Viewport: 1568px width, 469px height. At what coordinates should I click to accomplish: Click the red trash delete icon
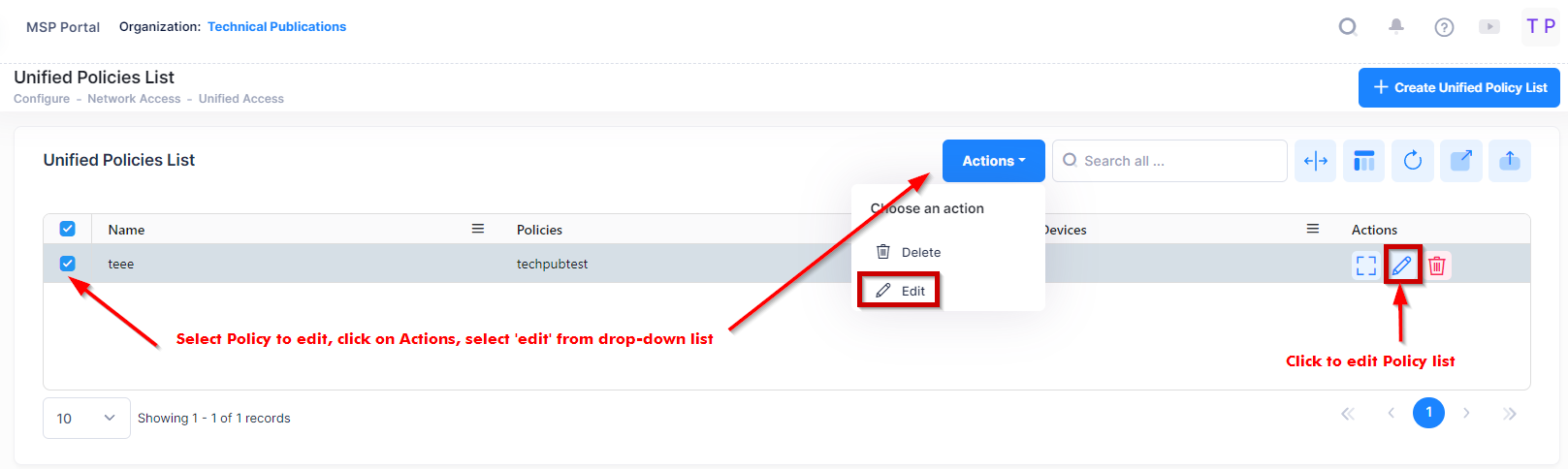point(1437,266)
